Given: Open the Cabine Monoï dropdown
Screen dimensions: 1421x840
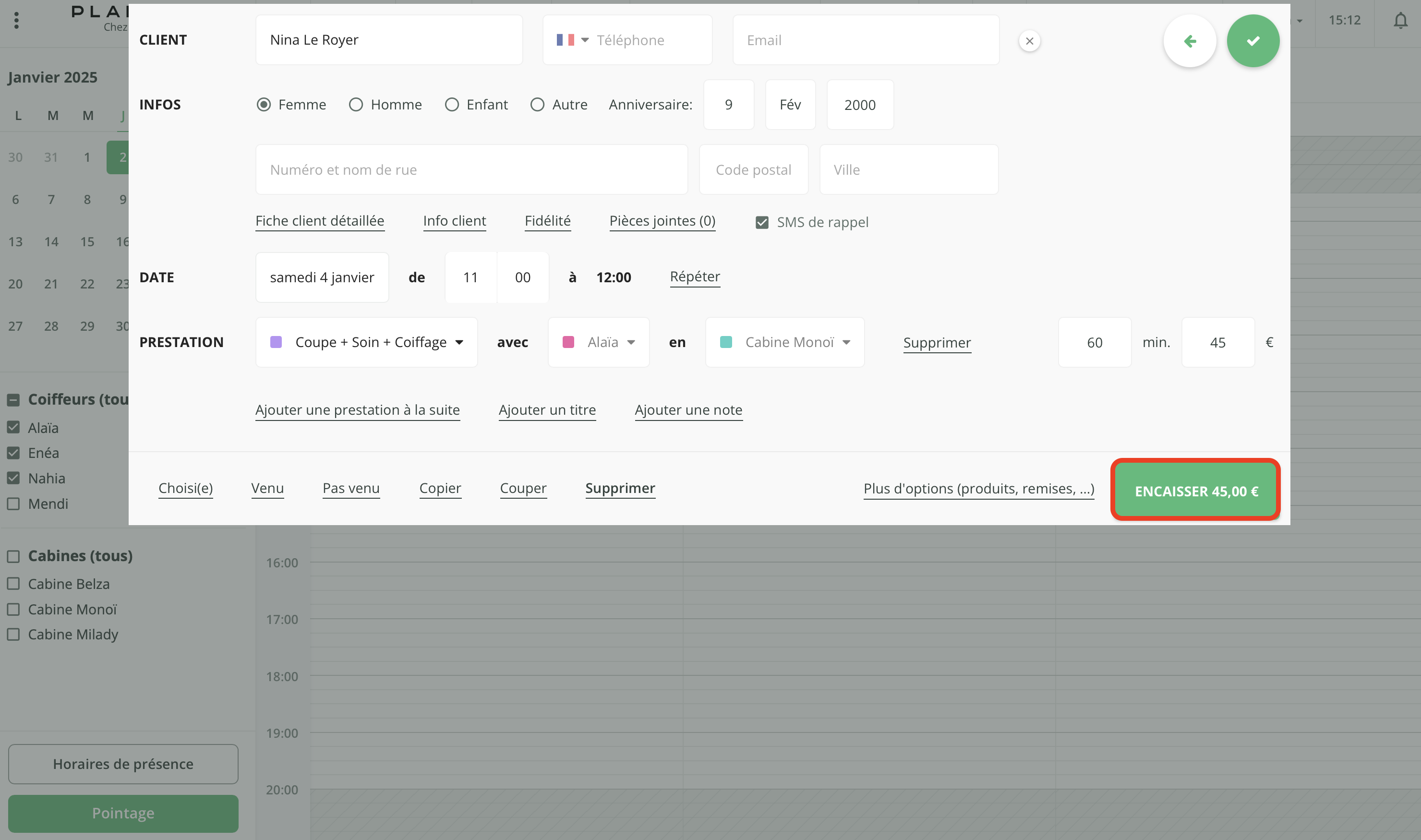Looking at the screenshot, I should point(846,342).
